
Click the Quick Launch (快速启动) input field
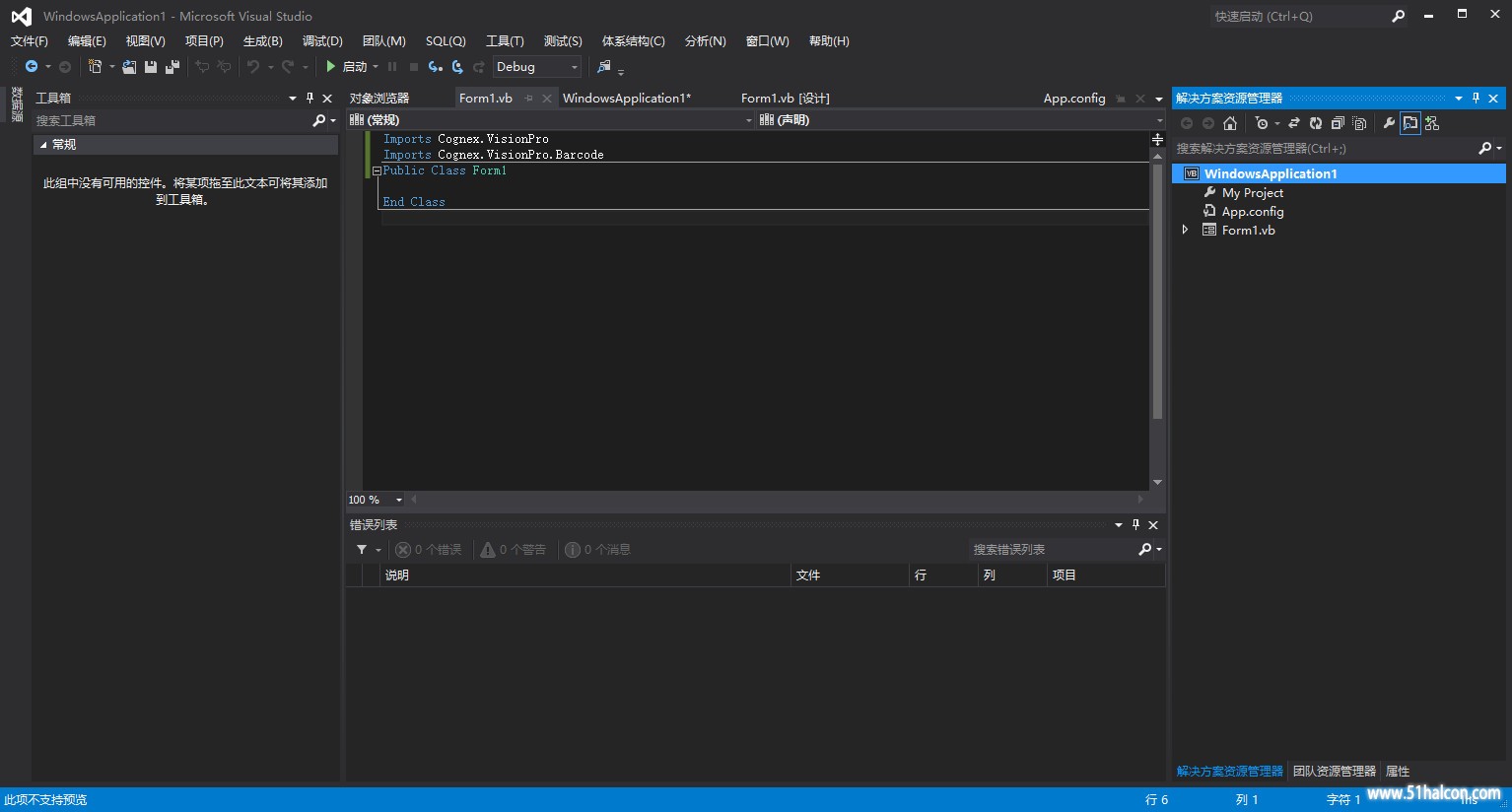coord(1299,16)
